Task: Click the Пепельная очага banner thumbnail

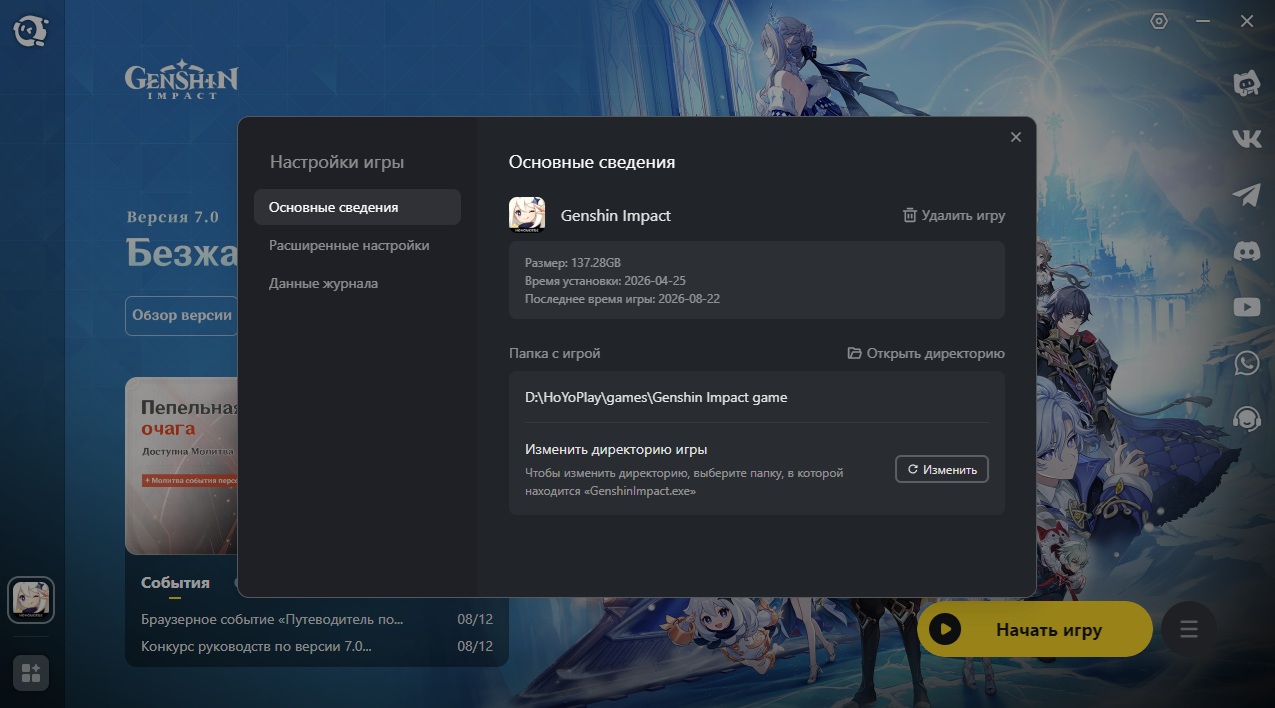Action: pyautogui.click(x=182, y=465)
